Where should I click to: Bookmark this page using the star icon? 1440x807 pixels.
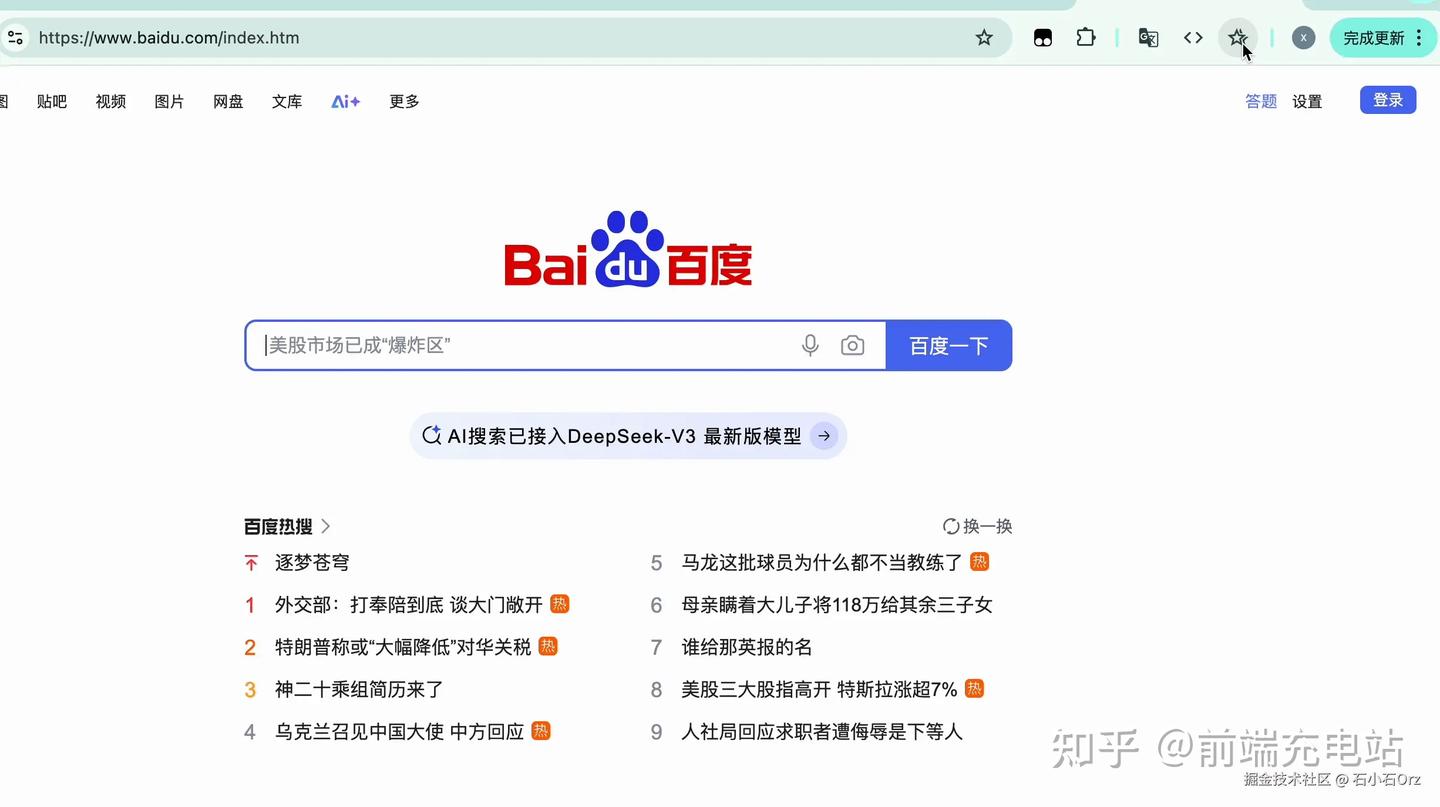click(x=984, y=37)
